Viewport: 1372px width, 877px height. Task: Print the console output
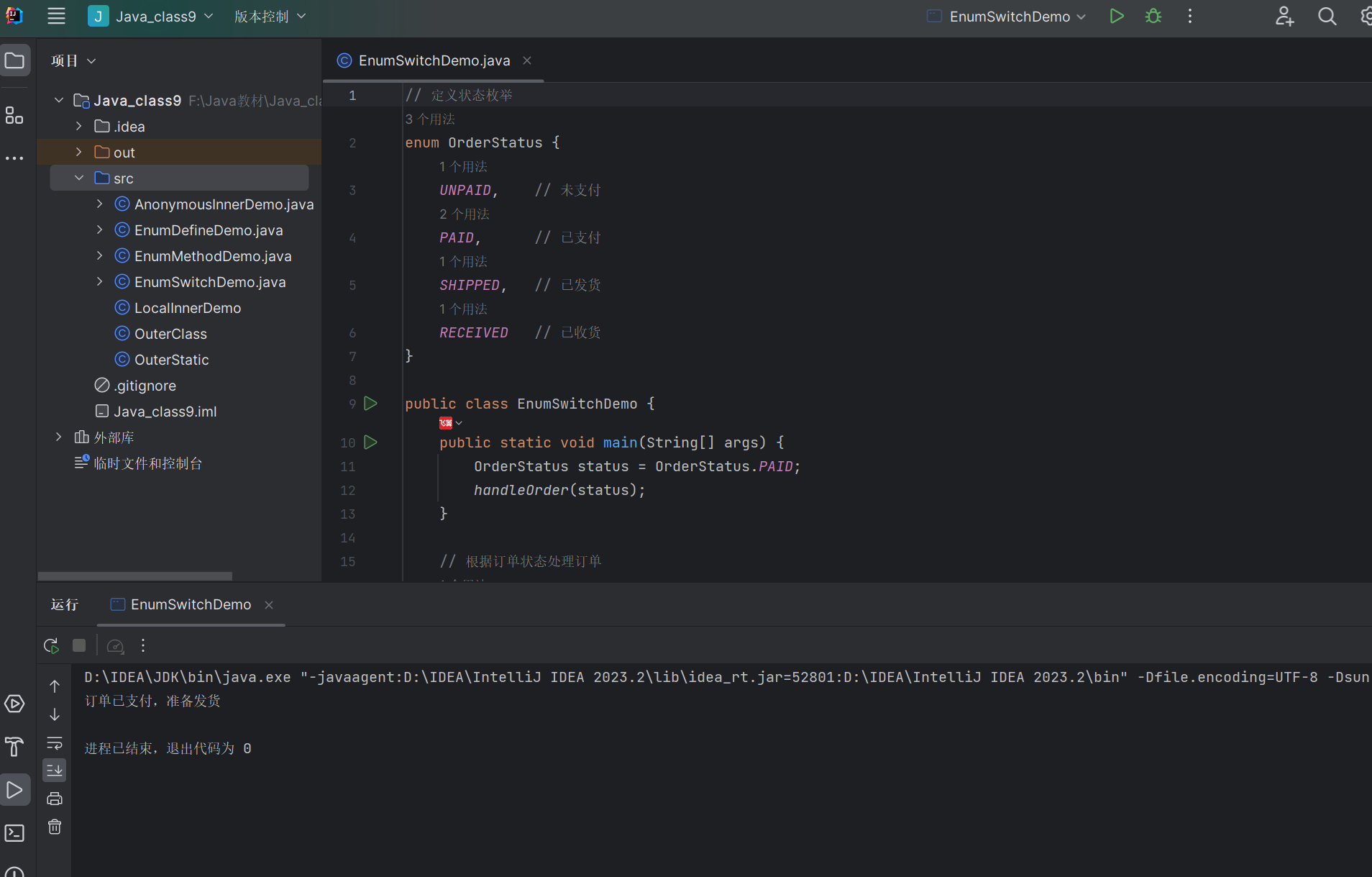(x=55, y=799)
